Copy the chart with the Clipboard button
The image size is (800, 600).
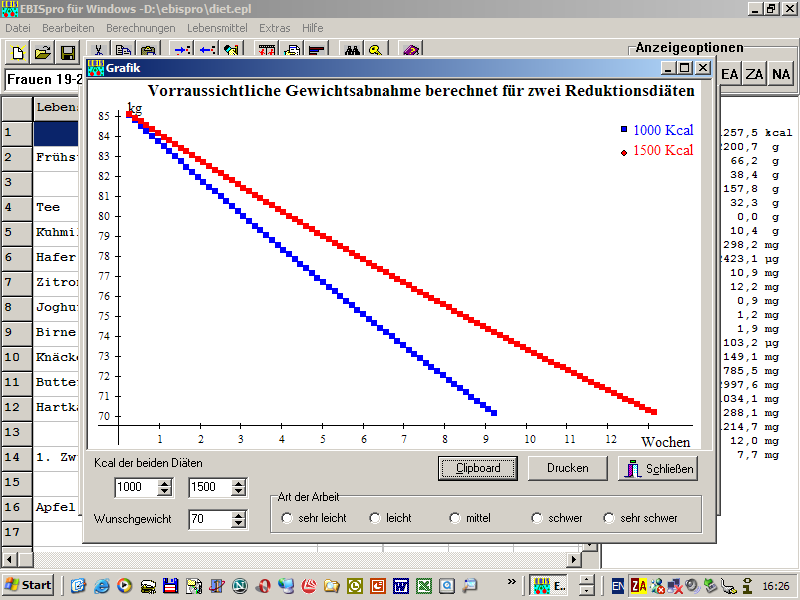point(477,468)
